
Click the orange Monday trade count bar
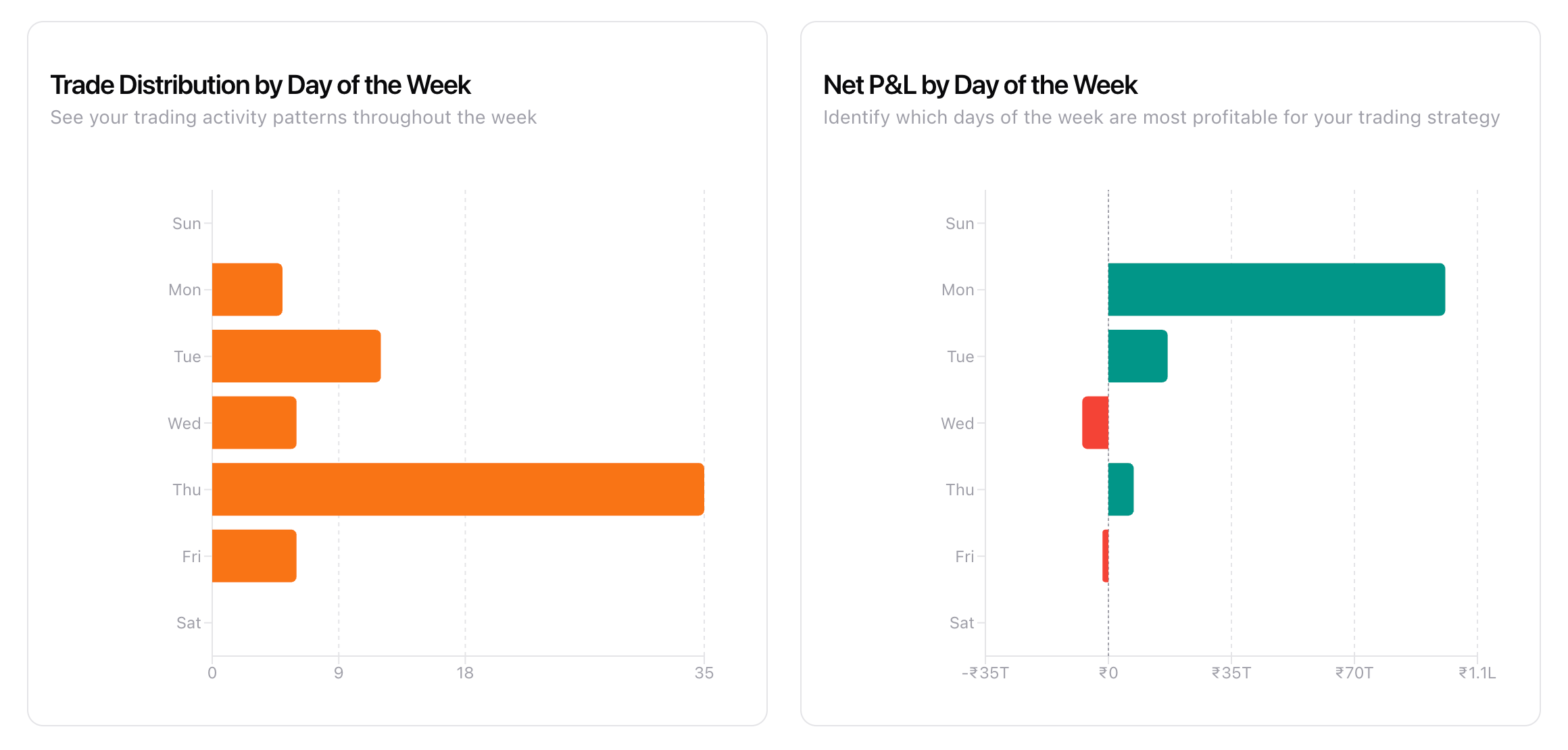tap(247, 289)
